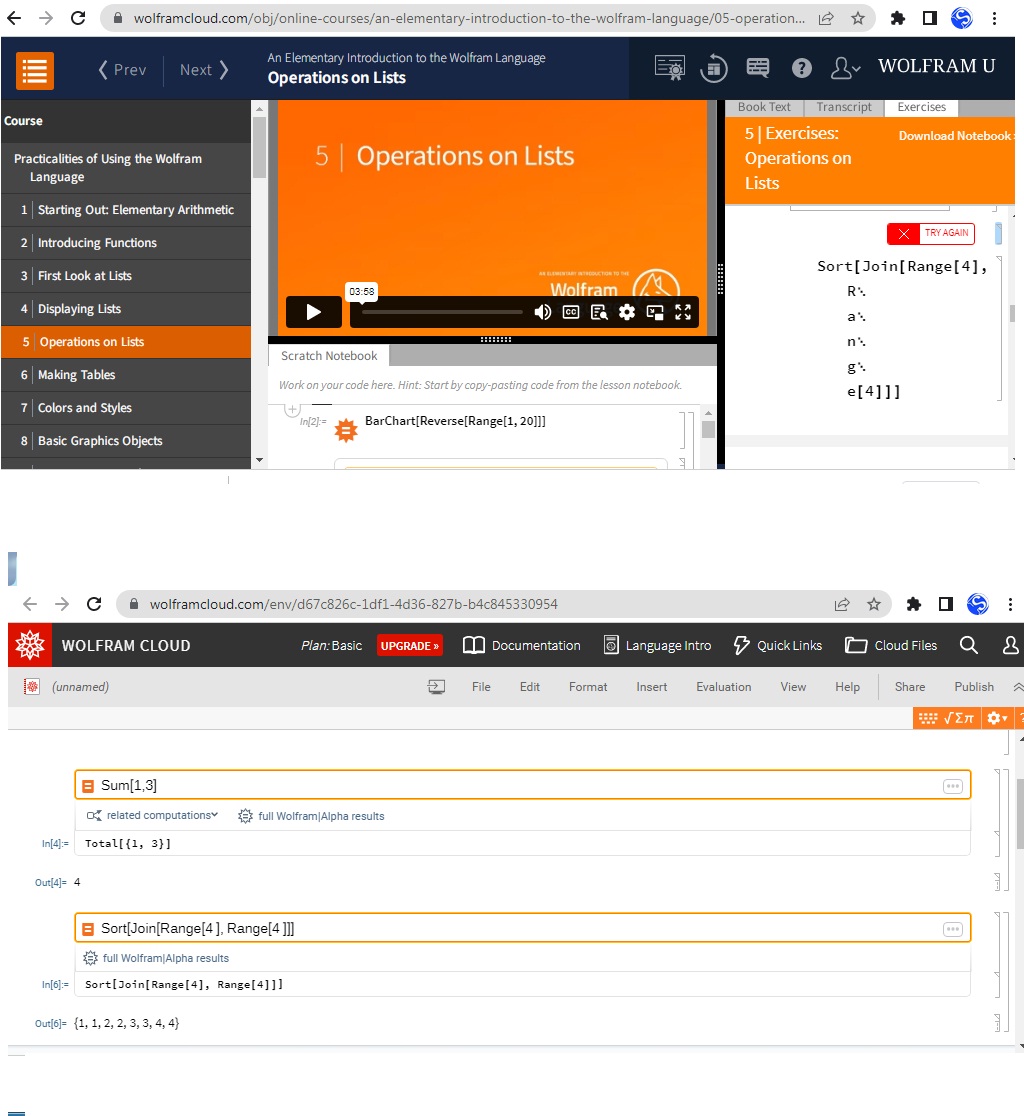Open the Making Tables lesson in course sidebar

pos(126,375)
